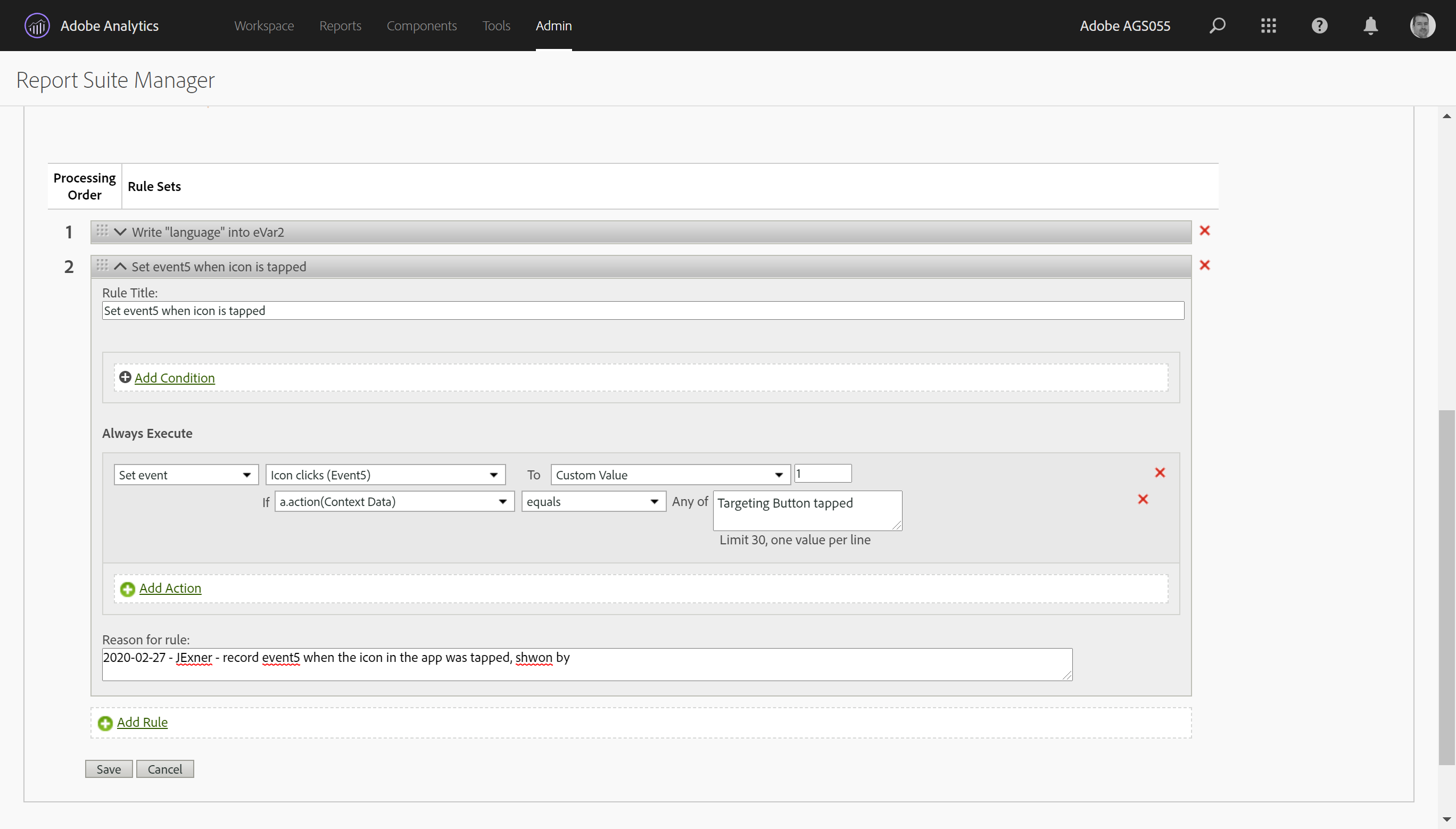Open the Workspace menu
Screen dimensions: 1456x829
click(263, 26)
